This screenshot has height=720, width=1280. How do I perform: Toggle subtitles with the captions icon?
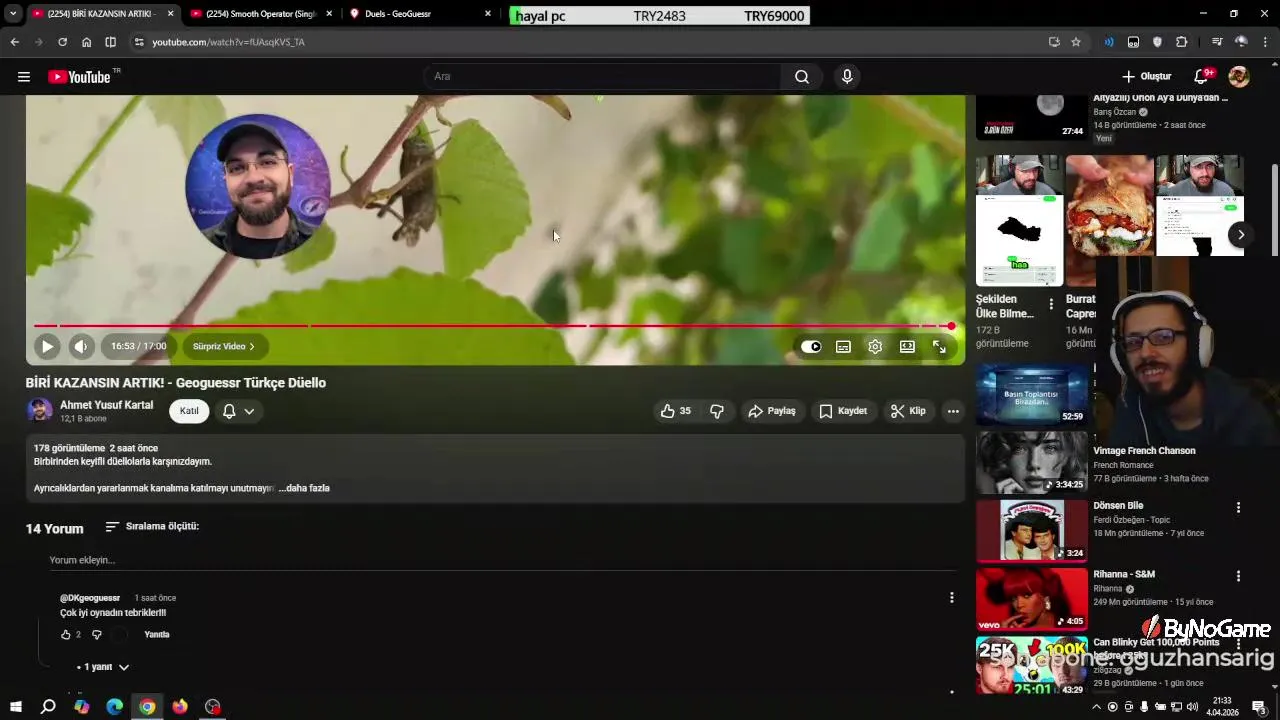point(843,347)
